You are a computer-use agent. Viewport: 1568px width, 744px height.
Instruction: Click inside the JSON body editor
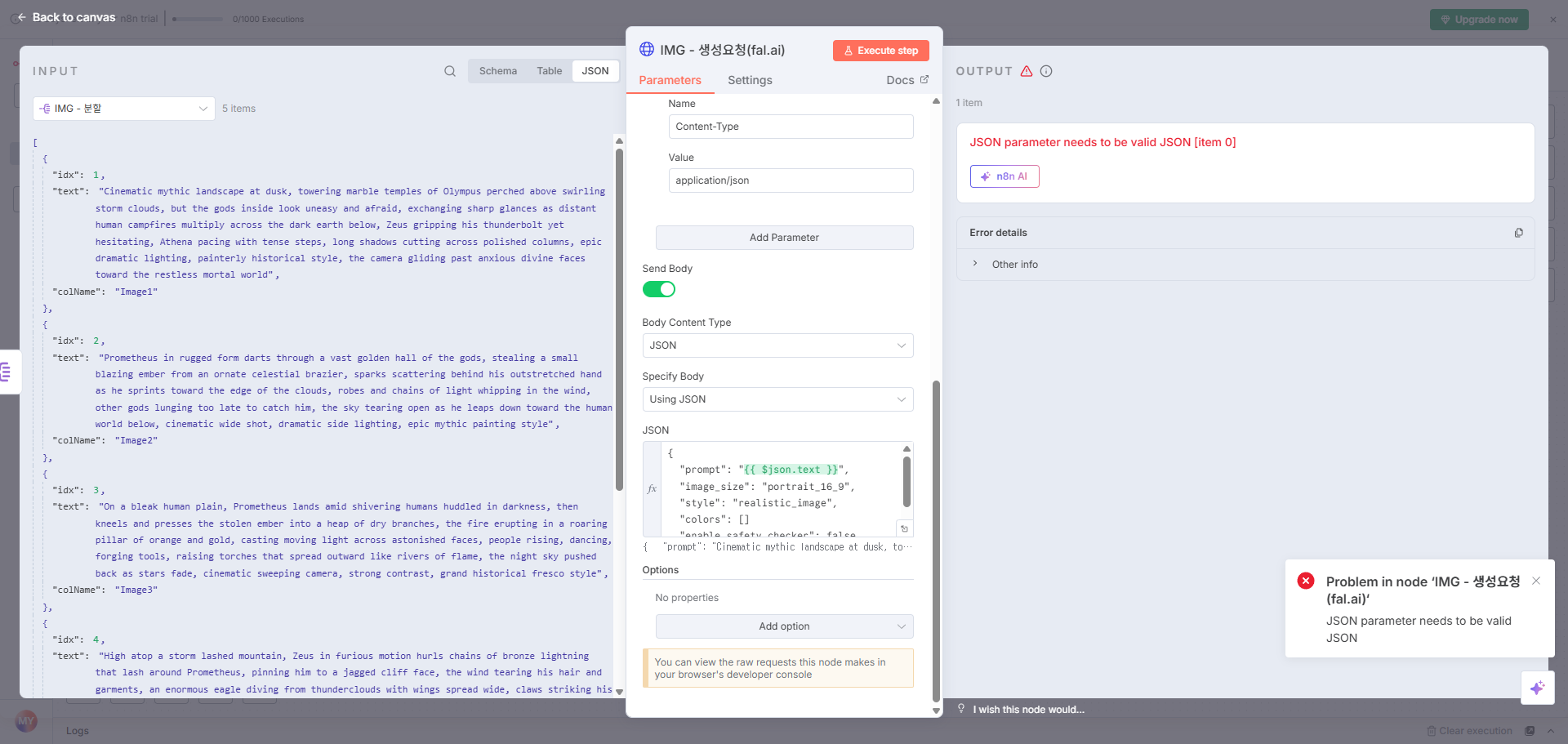(x=780, y=489)
